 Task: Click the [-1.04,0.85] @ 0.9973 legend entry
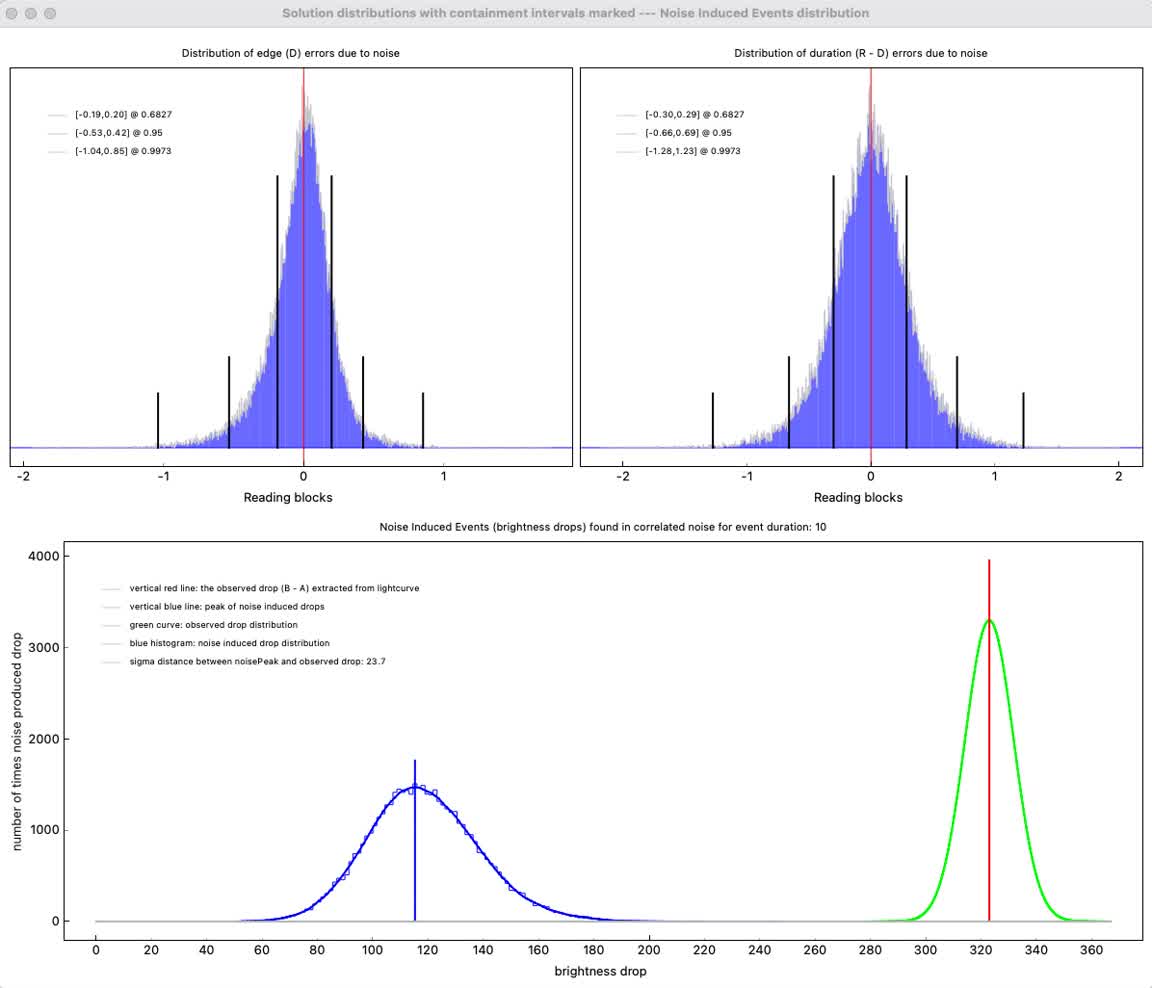(x=116, y=151)
